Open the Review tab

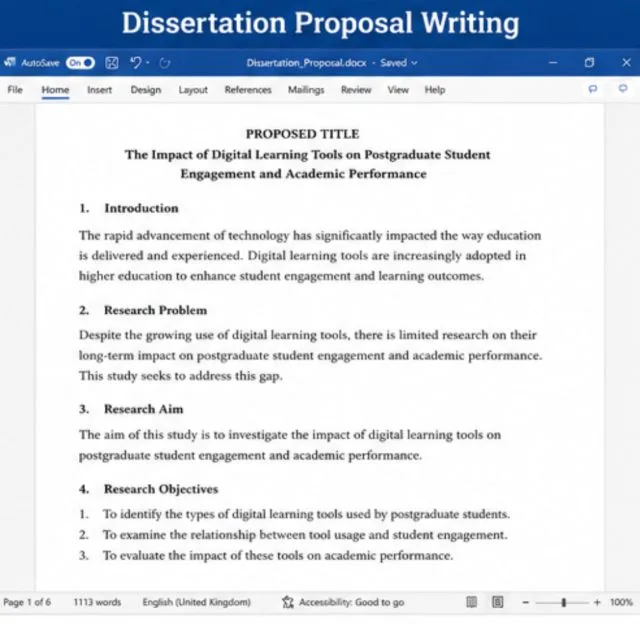(356, 89)
